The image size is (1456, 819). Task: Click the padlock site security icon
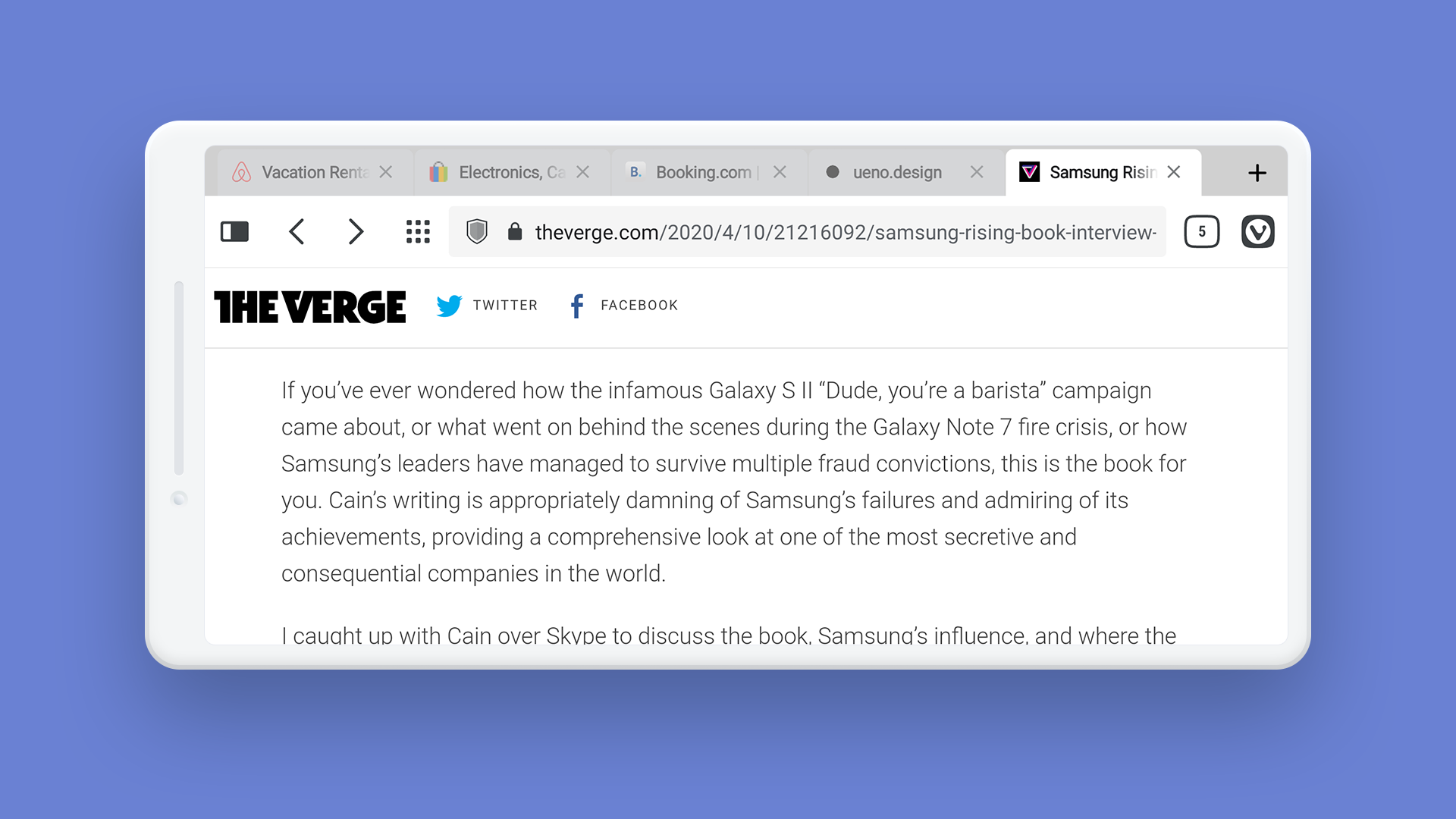click(515, 231)
